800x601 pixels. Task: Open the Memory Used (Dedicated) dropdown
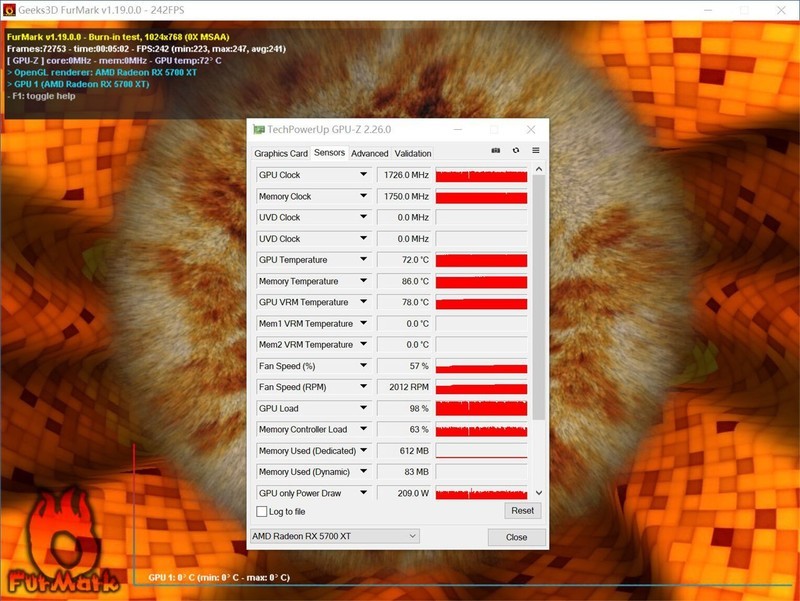363,450
